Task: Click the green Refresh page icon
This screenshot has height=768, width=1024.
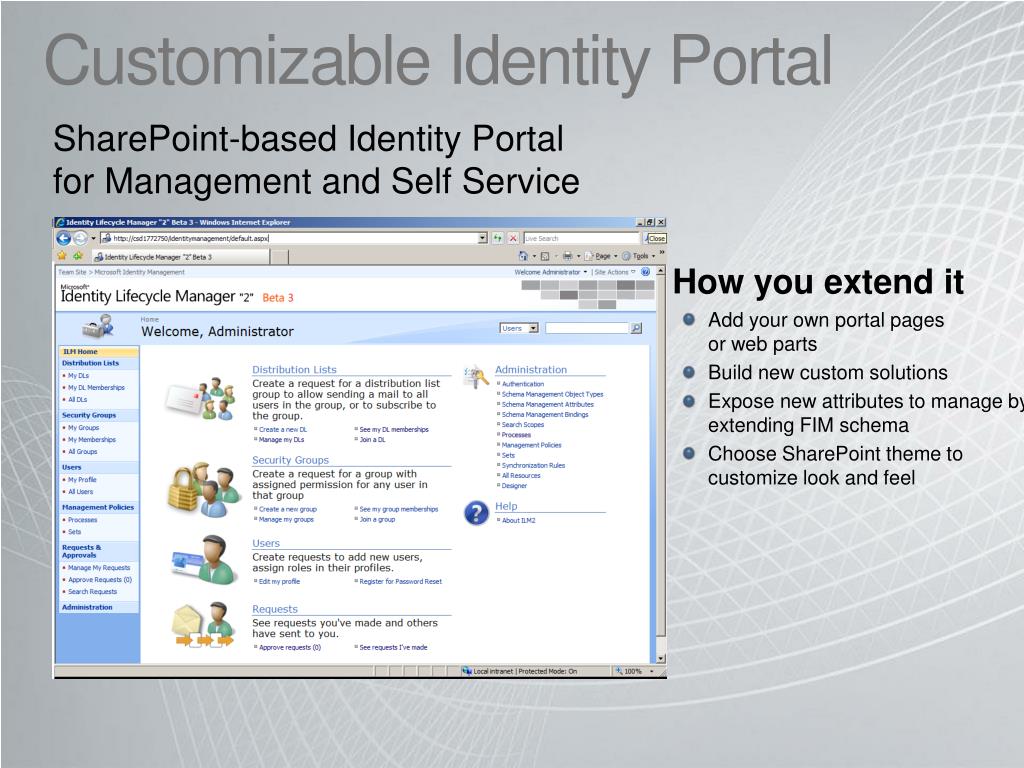Action: [x=498, y=238]
